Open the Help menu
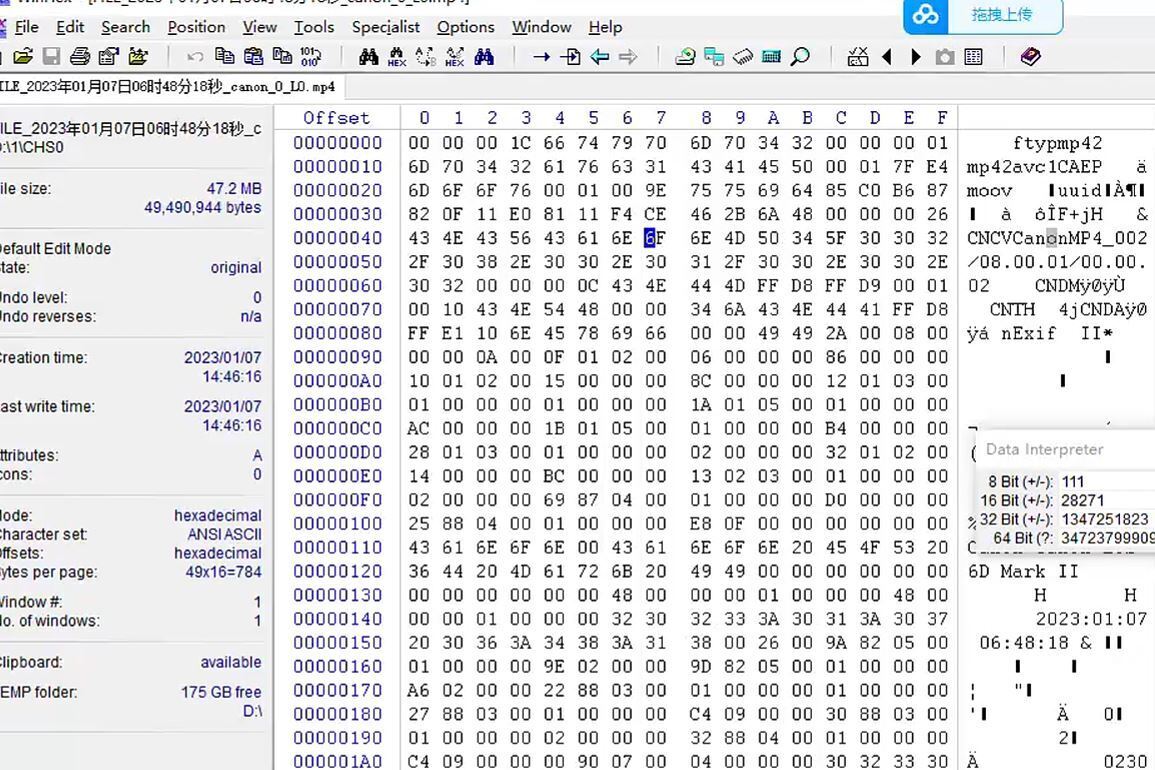Screen dimensions: 1155x770 [605, 27]
